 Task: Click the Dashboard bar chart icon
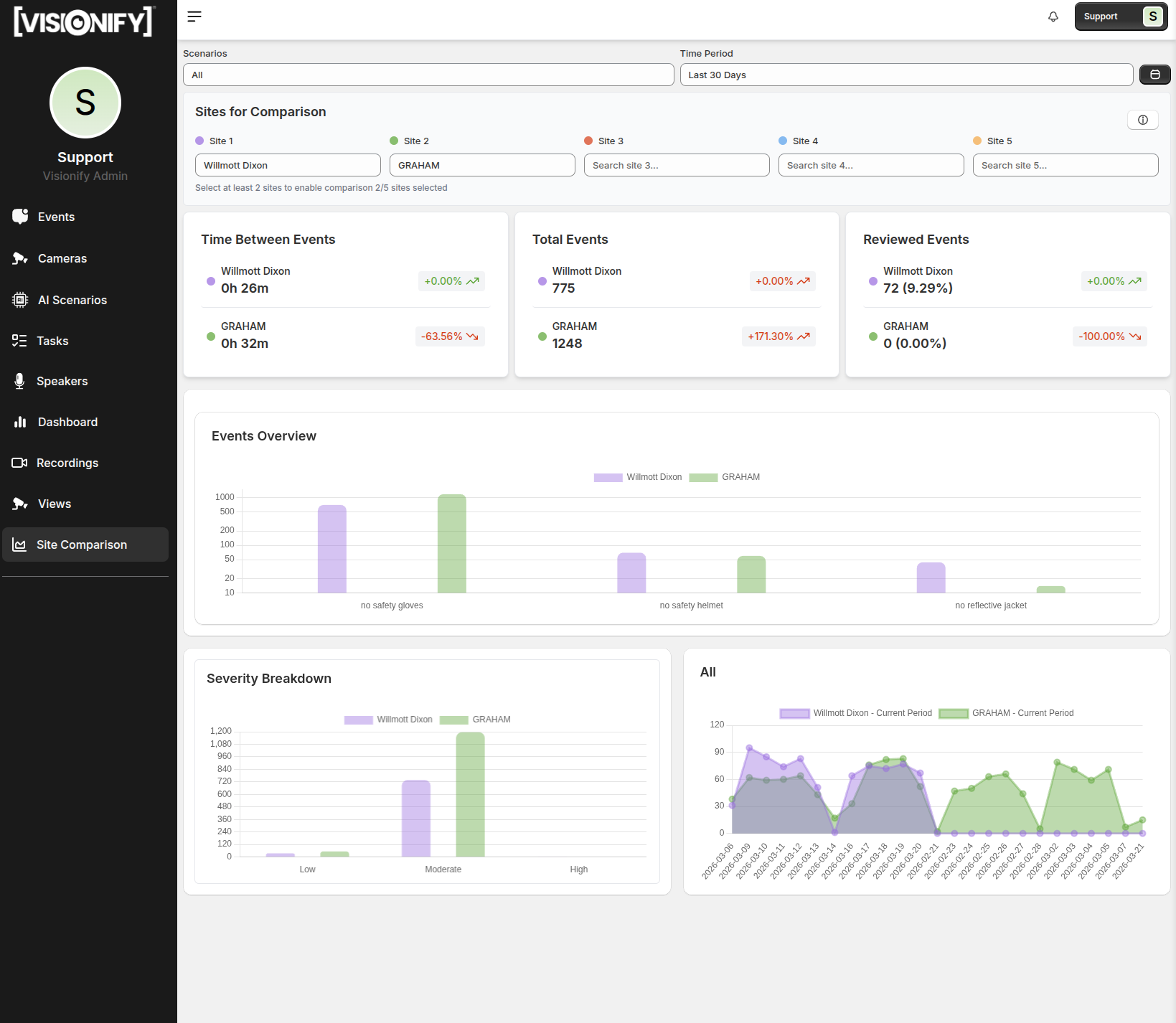coord(20,422)
